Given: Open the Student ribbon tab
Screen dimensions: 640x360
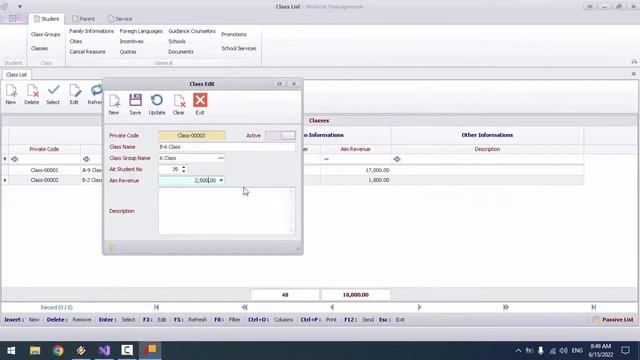Looking at the screenshot, I should click(x=46, y=19).
